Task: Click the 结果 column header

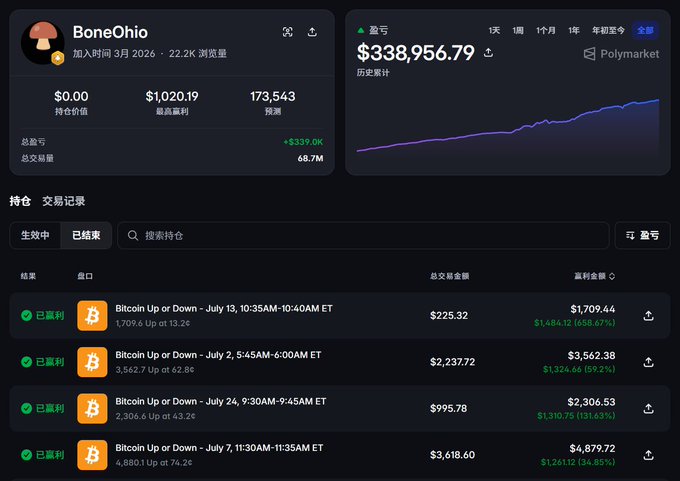Action: (x=28, y=276)
